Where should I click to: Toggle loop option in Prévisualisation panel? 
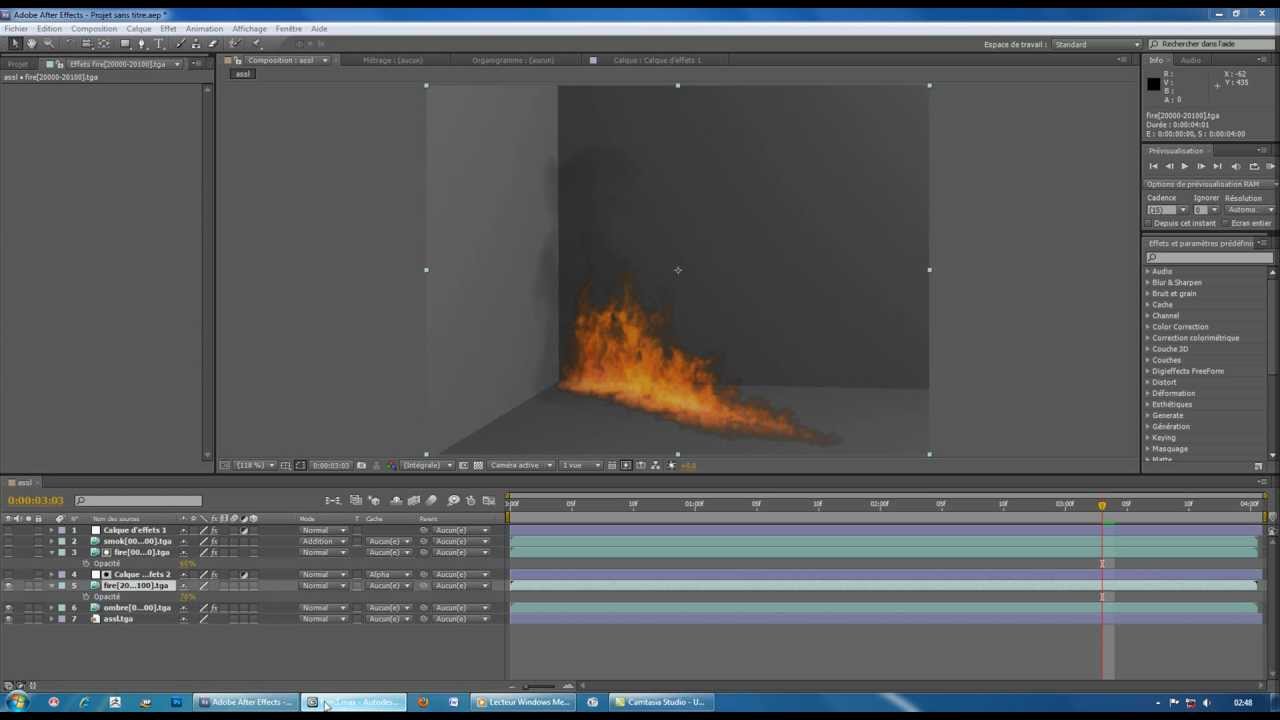pyautogui.click(x=1254, y=166)
